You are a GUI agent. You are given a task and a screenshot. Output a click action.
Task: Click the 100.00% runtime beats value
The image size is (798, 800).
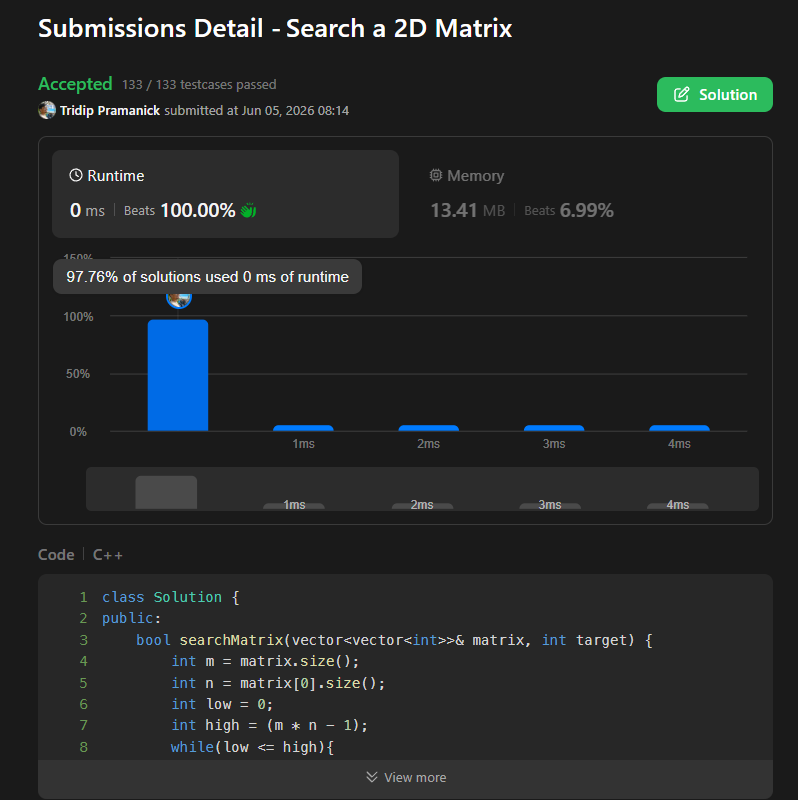[198, 210]
